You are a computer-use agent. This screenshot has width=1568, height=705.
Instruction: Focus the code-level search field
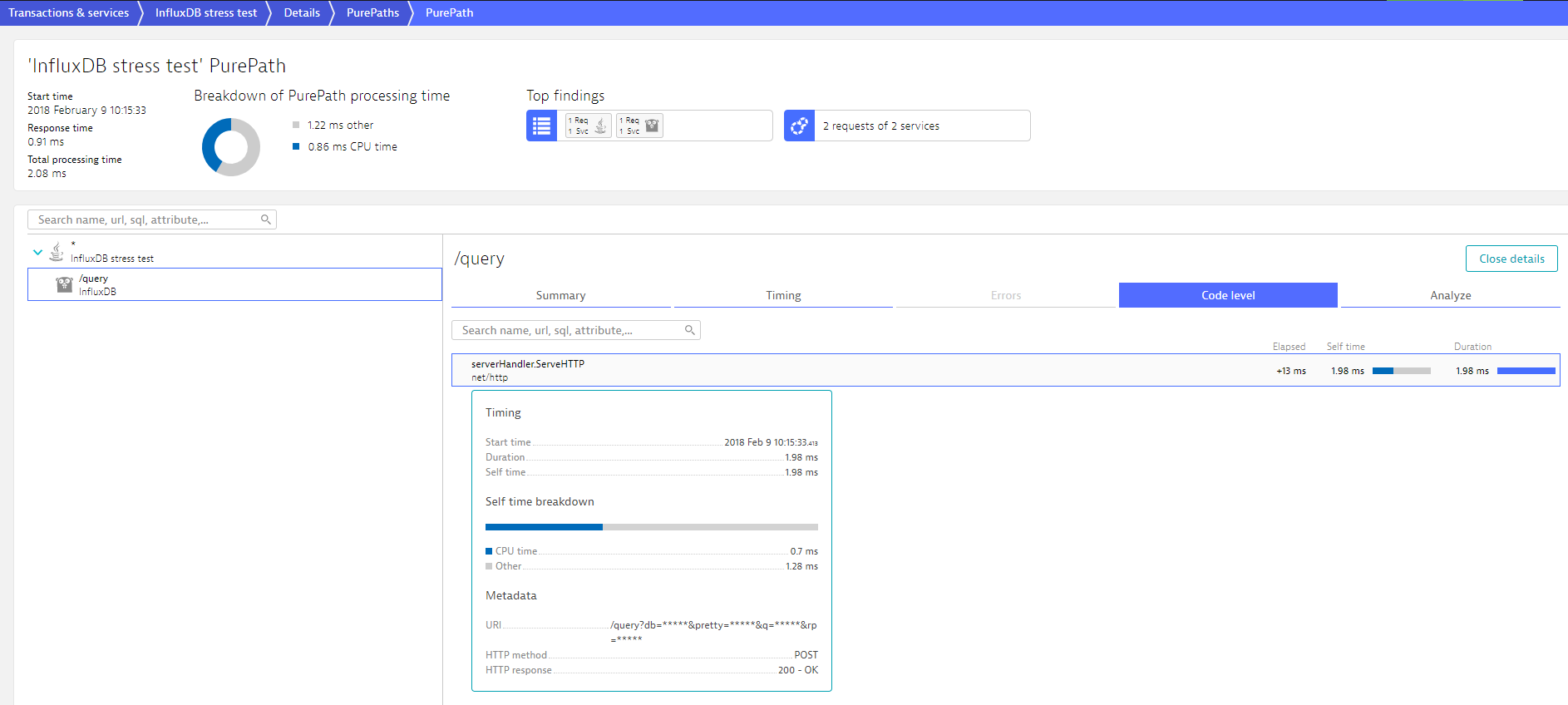pos(576,330)
